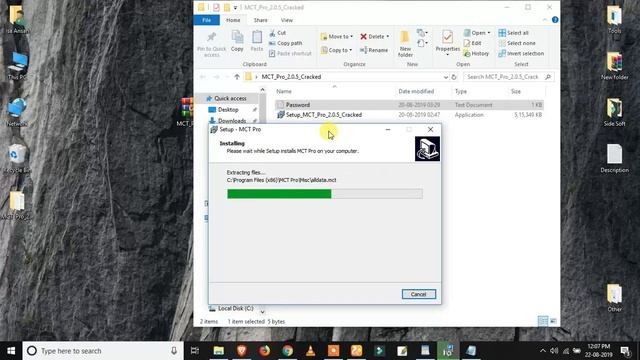This screenshot has height=360, width=640.
Task: Click the refresh button by address bar
Action: [x=454, y=77]
